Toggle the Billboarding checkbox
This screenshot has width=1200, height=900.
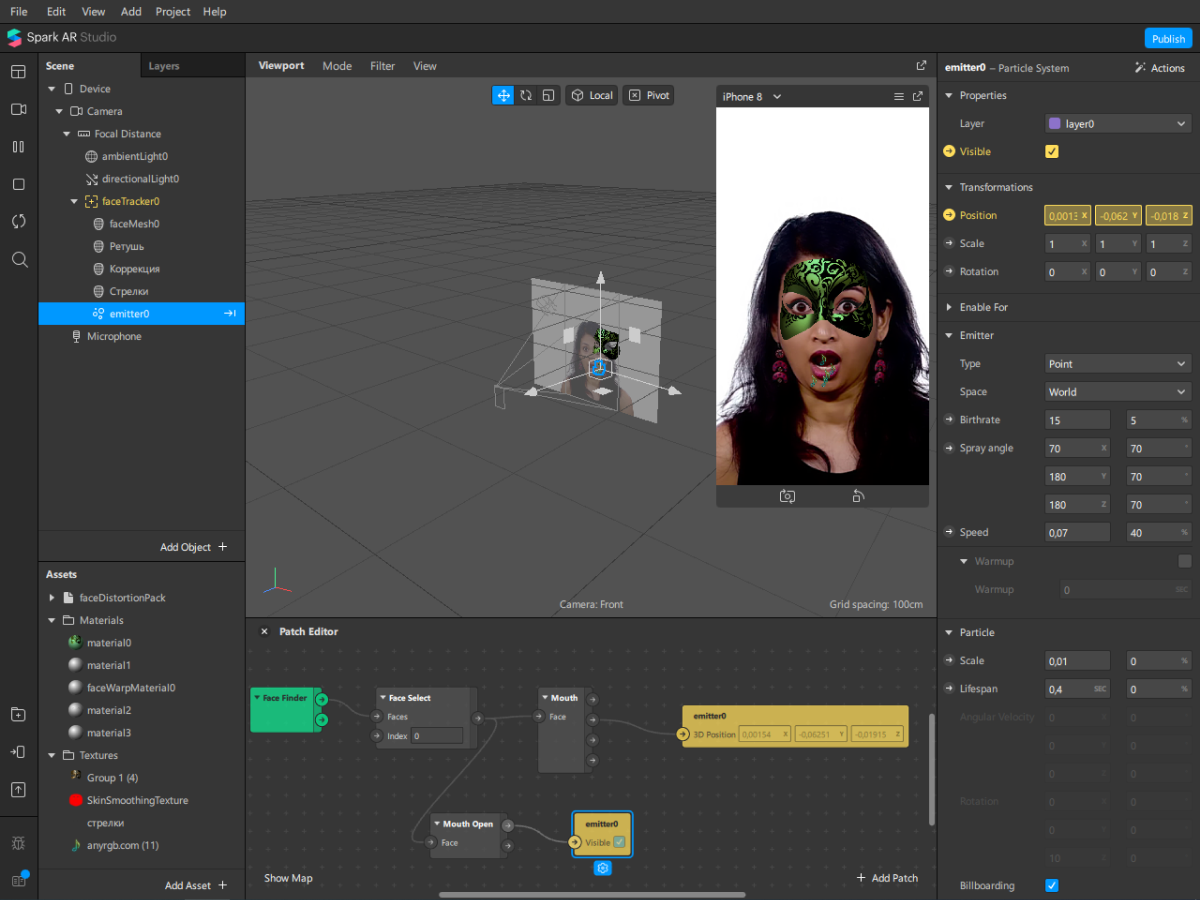pyautogui.click(x=1051, y=885)
